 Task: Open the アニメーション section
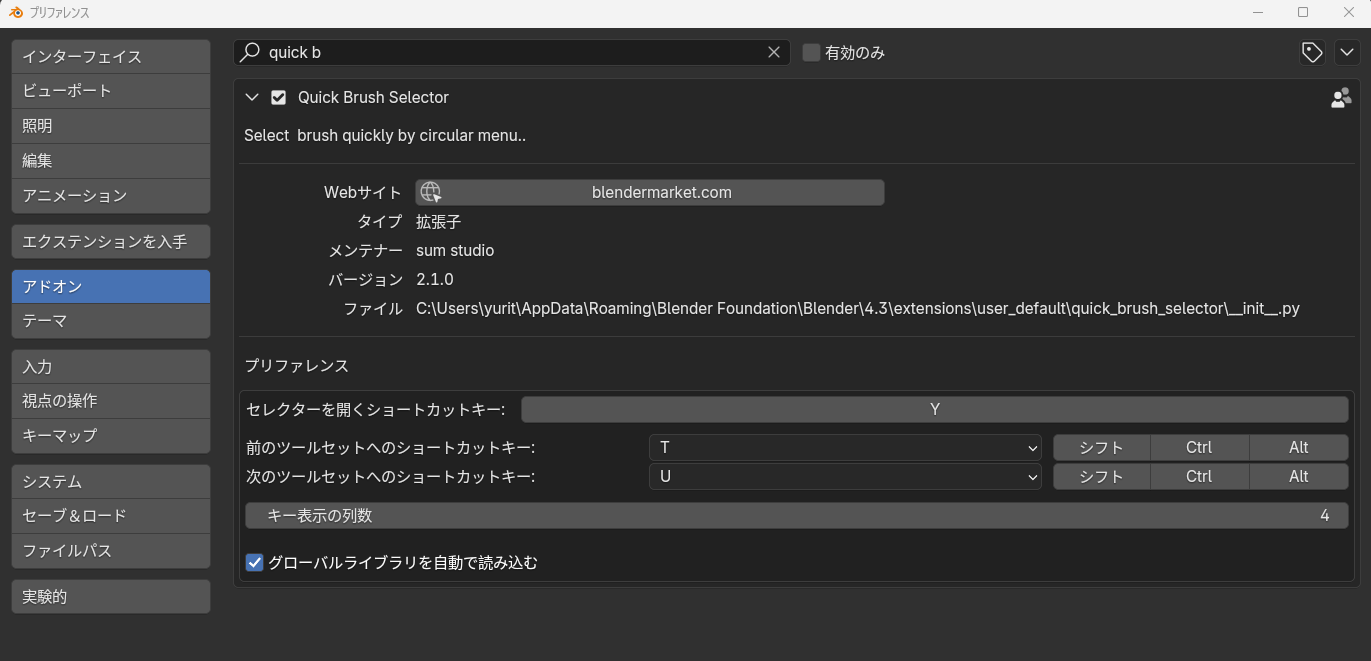click(x=111, y=195)
